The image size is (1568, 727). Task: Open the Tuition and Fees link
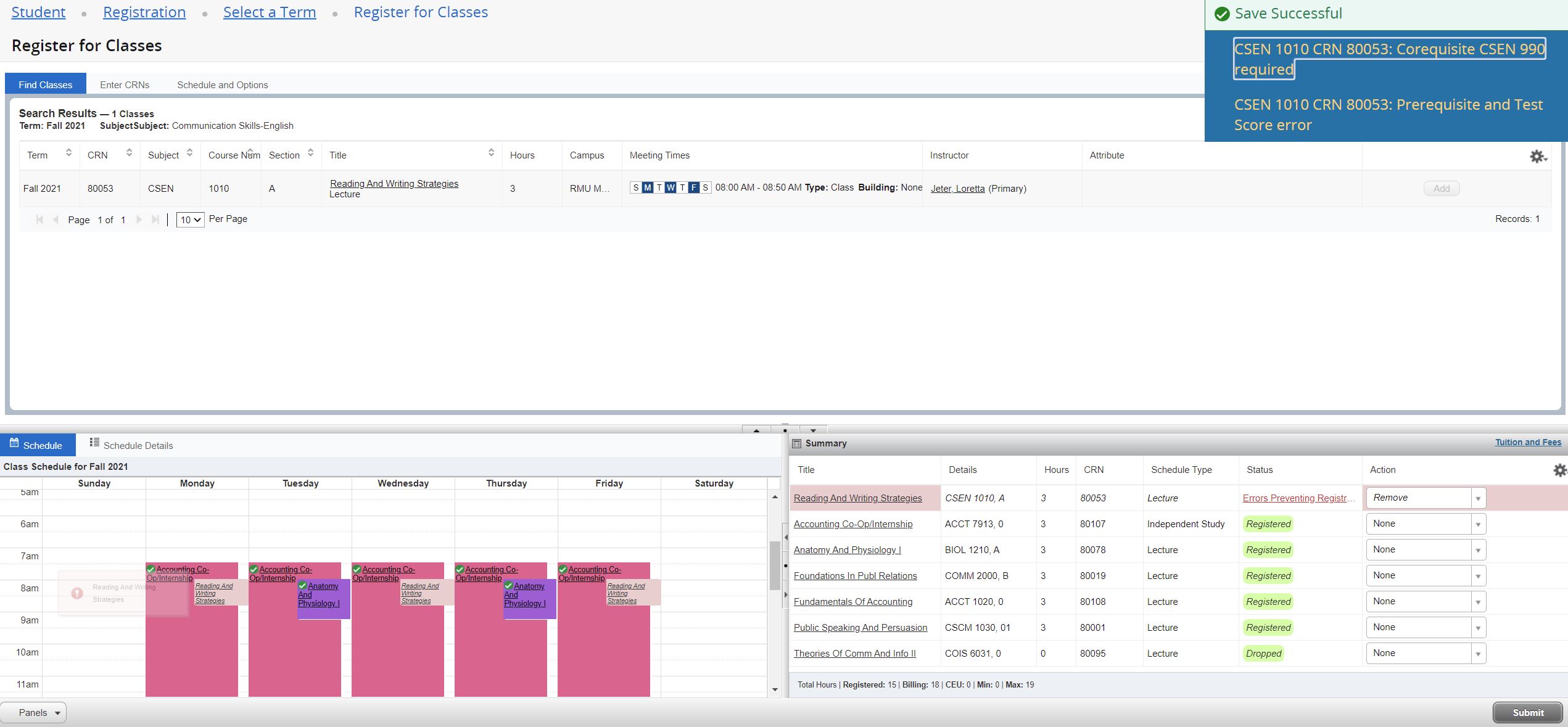(1527, 442)
